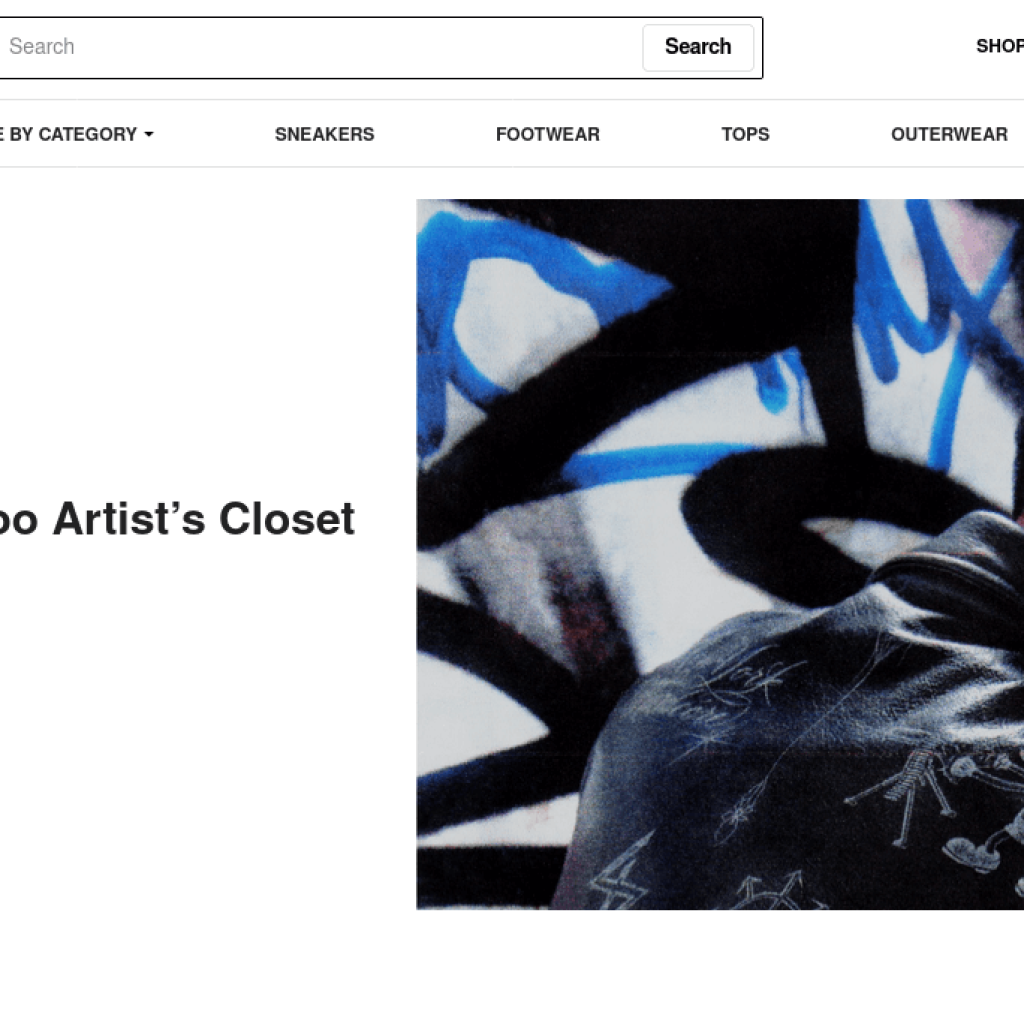Click the caret arrow beside BY CATEGORY
This screenshot has height=1024, width=1024.
149,135
